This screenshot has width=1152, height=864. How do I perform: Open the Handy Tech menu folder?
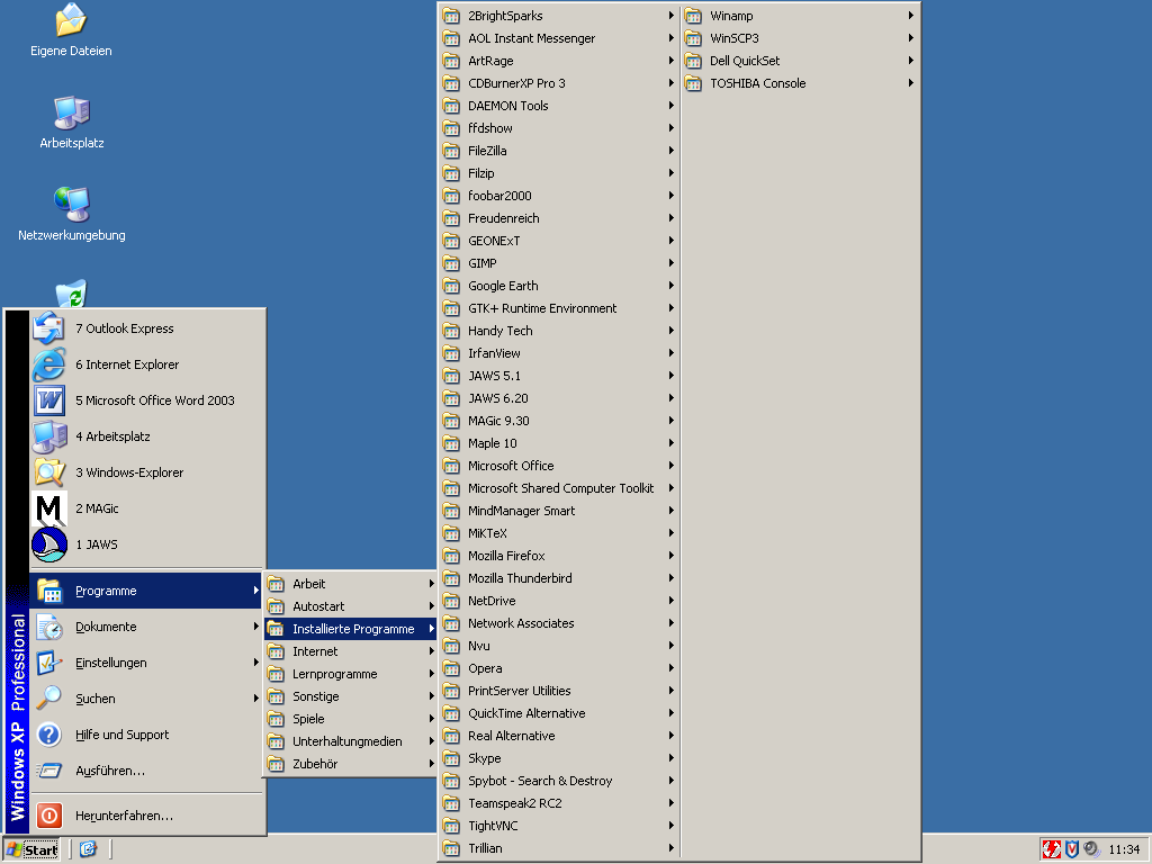pos(559,331)
